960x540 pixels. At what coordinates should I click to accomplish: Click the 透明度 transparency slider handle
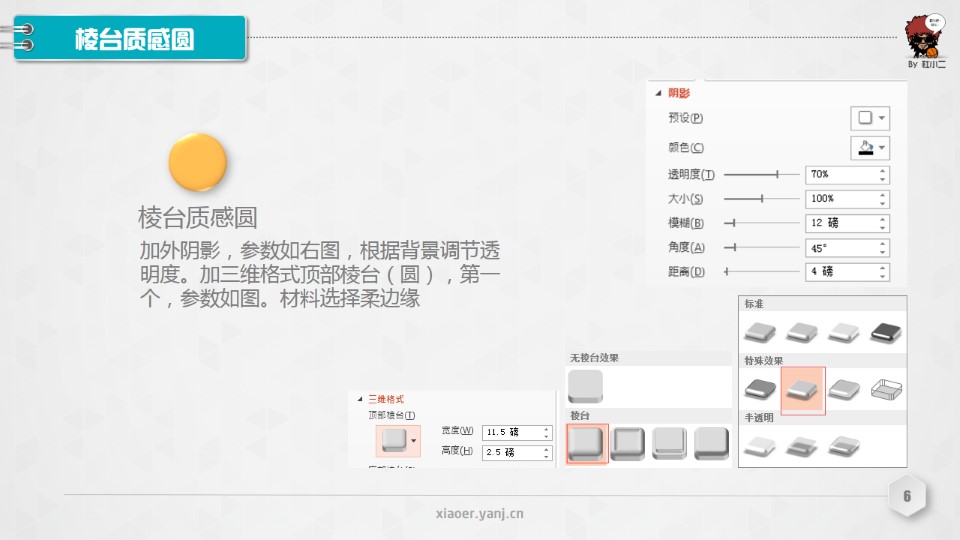(x=777, y=174)
